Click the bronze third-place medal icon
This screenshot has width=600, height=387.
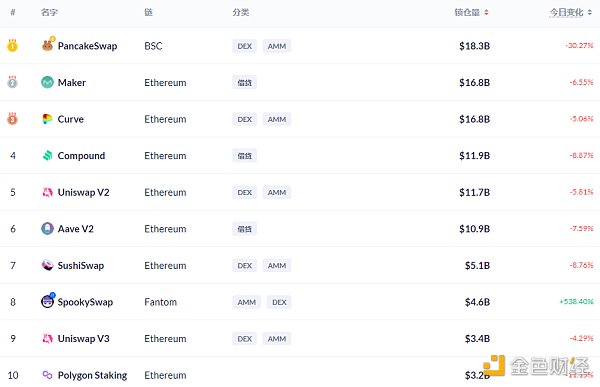point(12,119)
